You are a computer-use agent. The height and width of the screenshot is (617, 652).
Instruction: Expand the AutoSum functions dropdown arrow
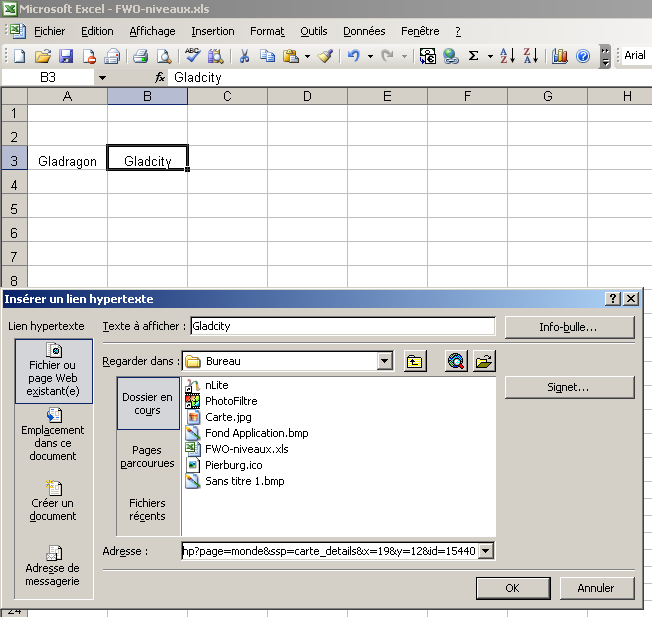click(x=490, y=56)
